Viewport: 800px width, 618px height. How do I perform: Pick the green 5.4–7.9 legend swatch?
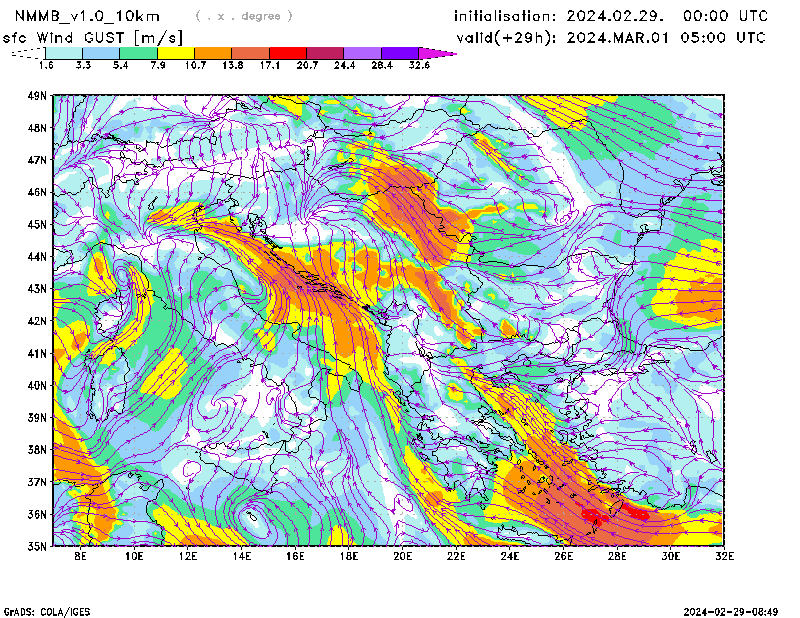[138, 53]
